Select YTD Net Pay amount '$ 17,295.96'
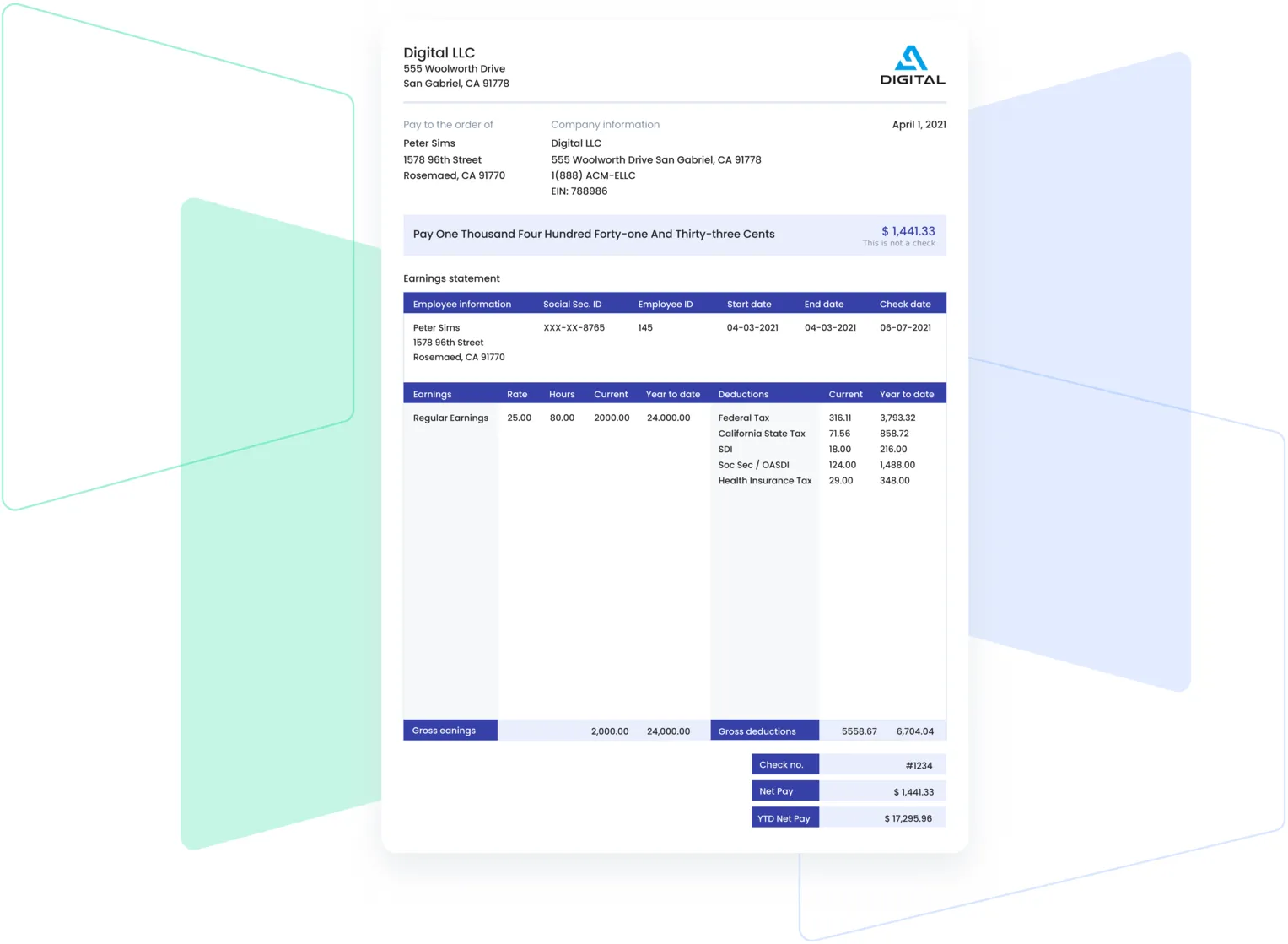Screen dimensions: 1288x944 [908, 818]
